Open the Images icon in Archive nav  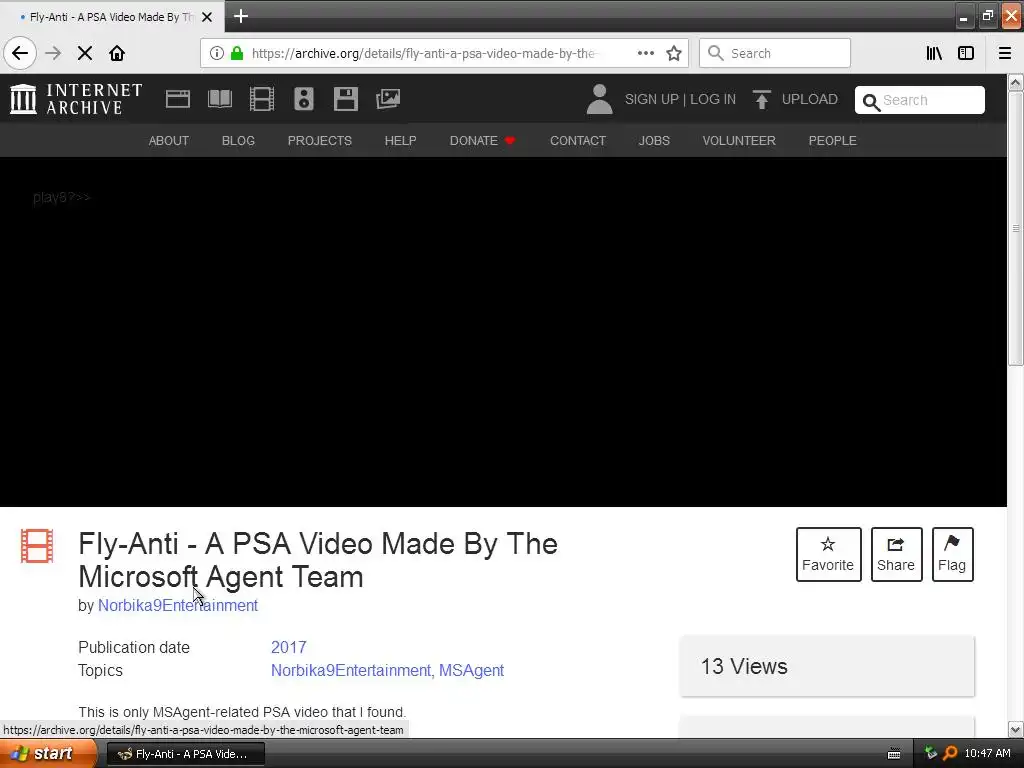click(388, 99)
